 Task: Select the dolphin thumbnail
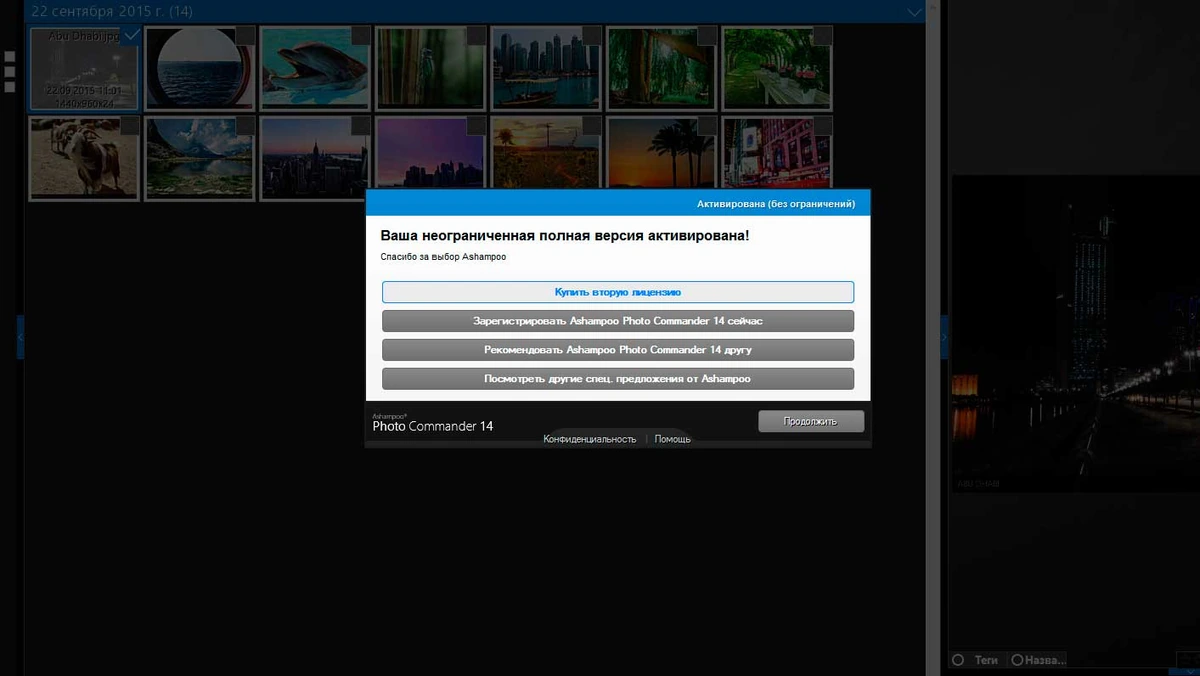(315, 68)
